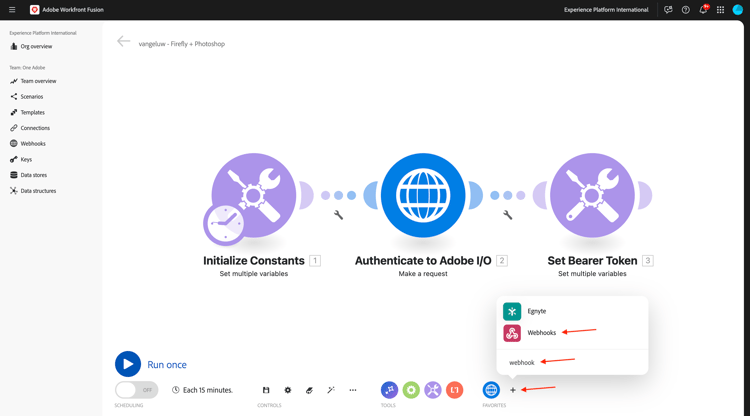
Task: Click the Make a request subtitle
Action: coord(423,274)
